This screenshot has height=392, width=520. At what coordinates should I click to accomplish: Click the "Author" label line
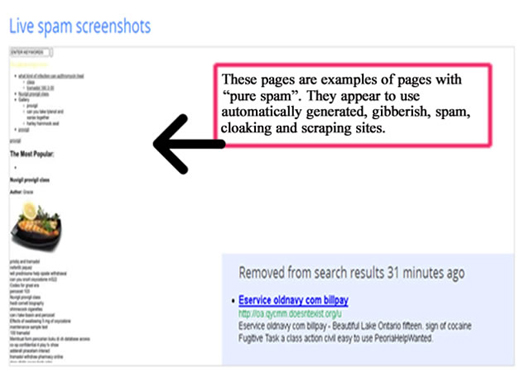[x=21, y=192]
